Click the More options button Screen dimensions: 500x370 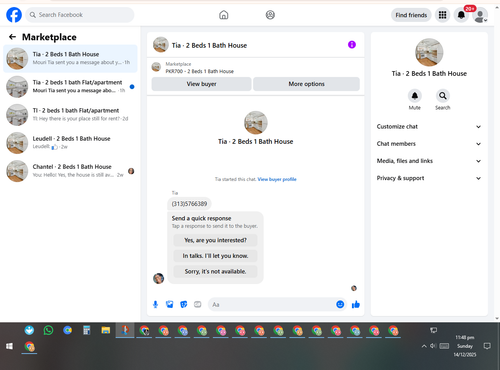(x=306, y=84)
